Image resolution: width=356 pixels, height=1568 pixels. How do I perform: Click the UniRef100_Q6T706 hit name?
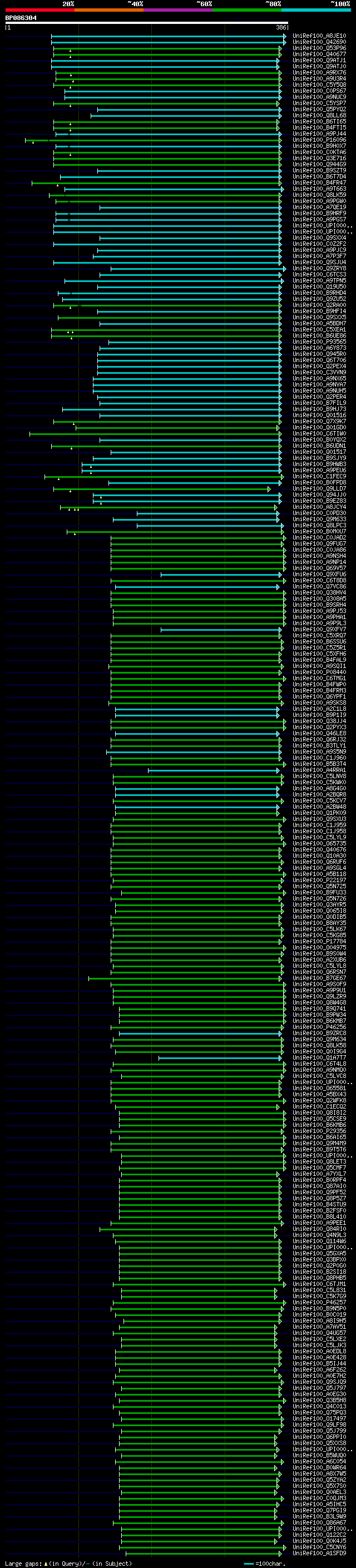[x=319, y=360]
